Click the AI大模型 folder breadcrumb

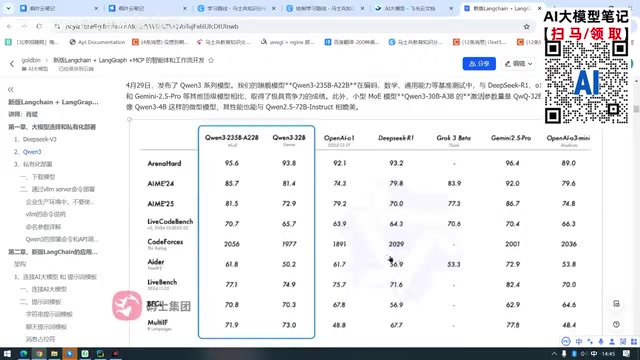(x=35, y=69)
